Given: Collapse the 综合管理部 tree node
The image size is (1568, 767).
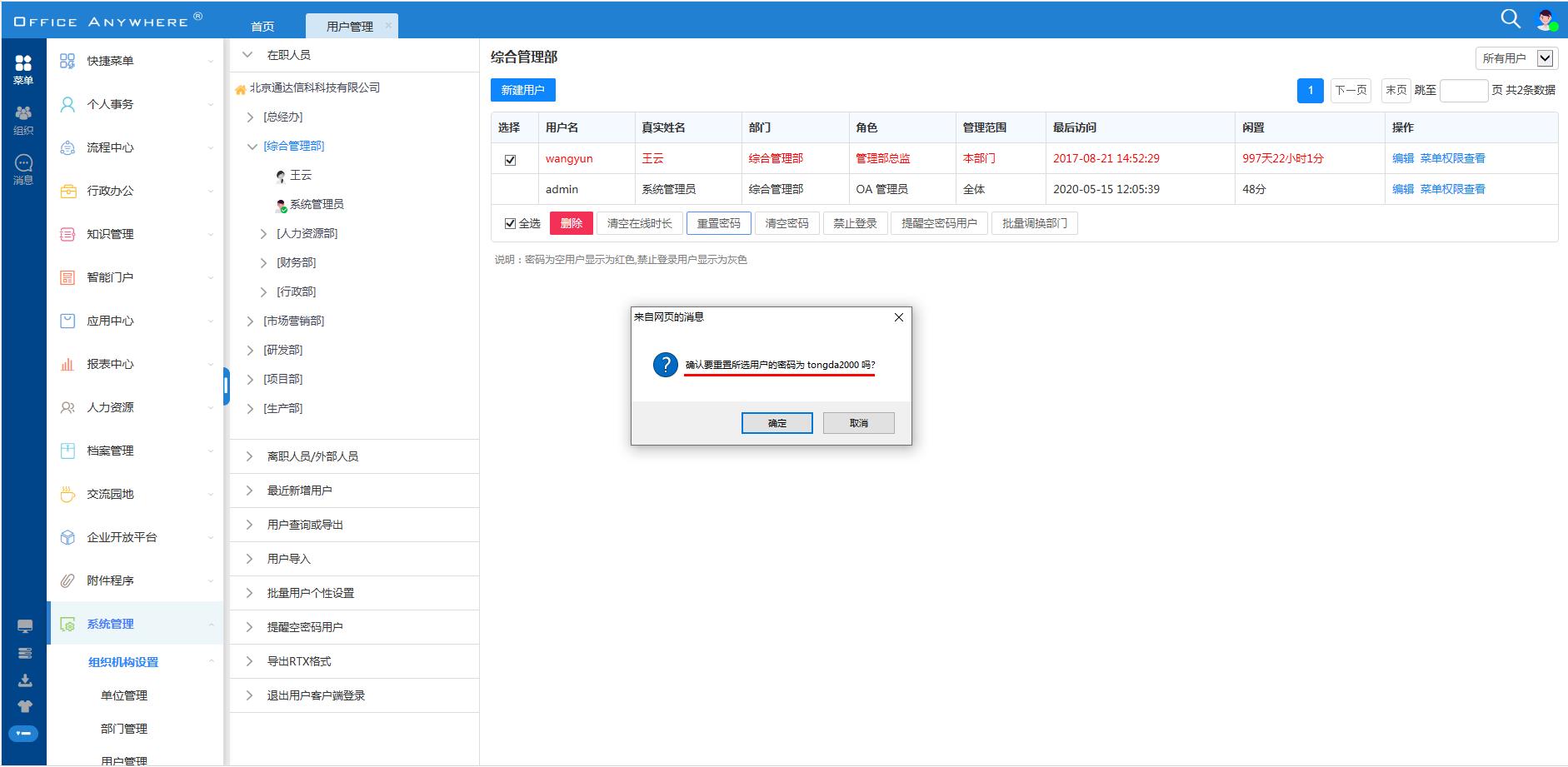Looking at the screenshot, I should click(252, 147).
